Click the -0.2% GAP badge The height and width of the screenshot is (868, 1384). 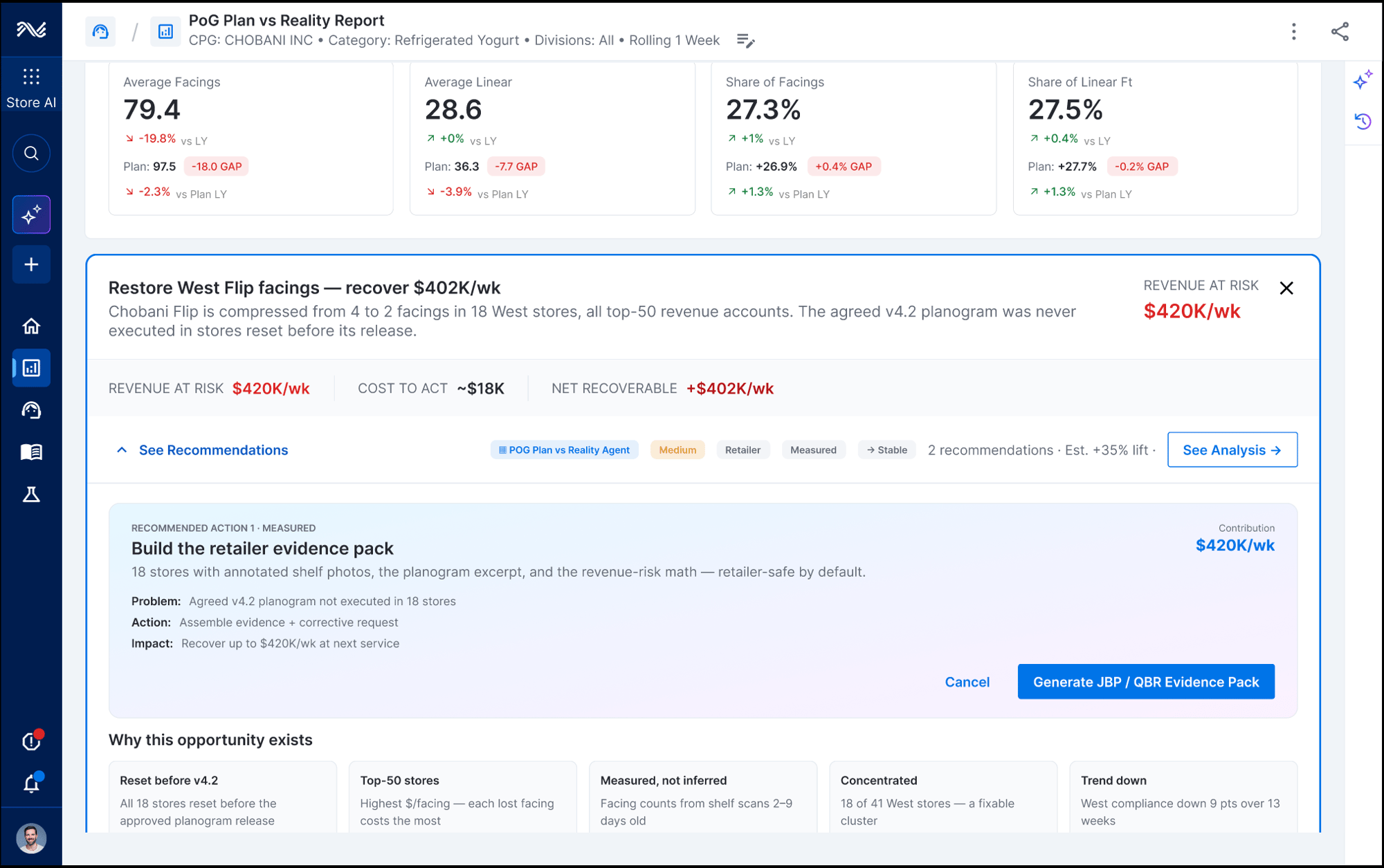[x=1142, y=167]
